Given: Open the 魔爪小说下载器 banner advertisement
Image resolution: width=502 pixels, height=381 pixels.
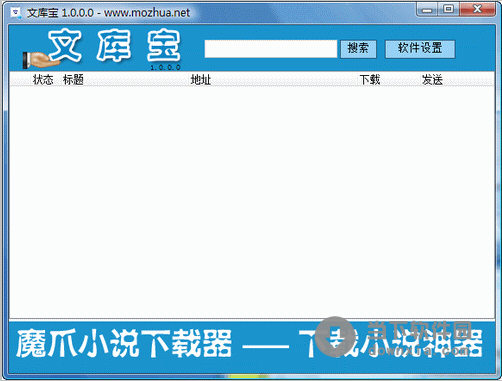Looking at the screenshot, I should [252, 347].
